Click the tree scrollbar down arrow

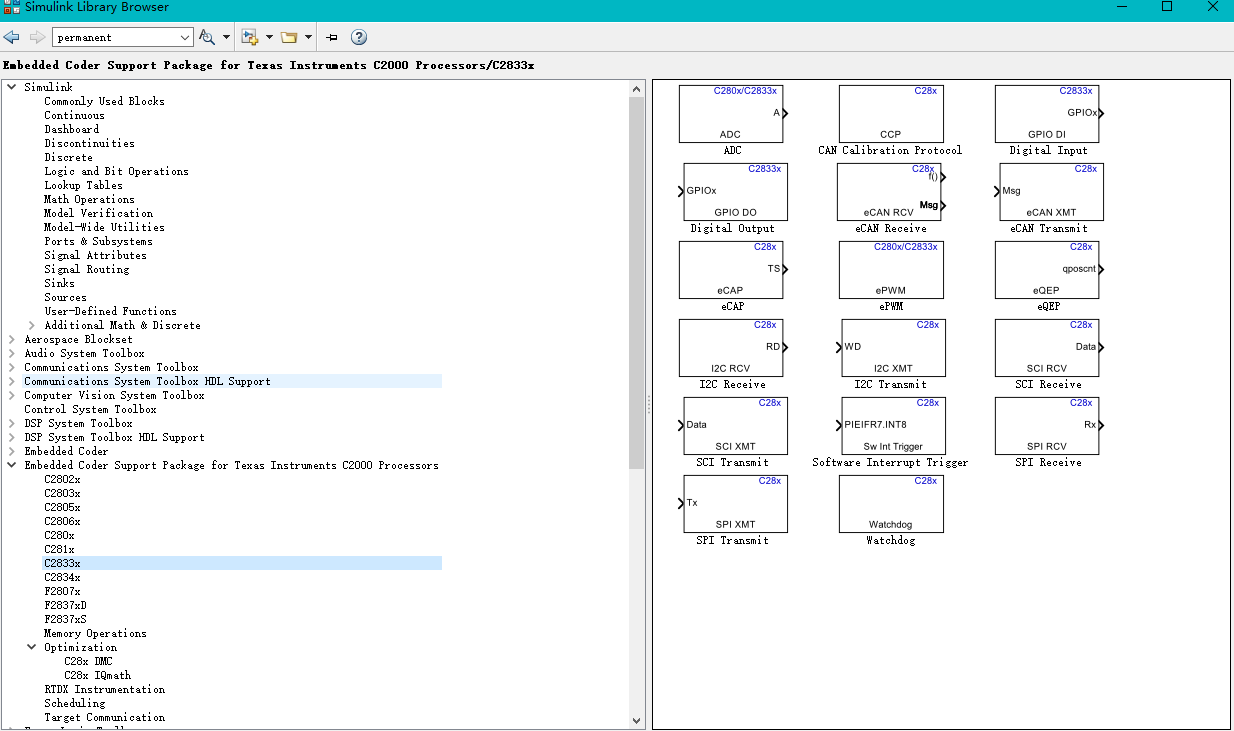pyautogui.click(x=637, y=719)
